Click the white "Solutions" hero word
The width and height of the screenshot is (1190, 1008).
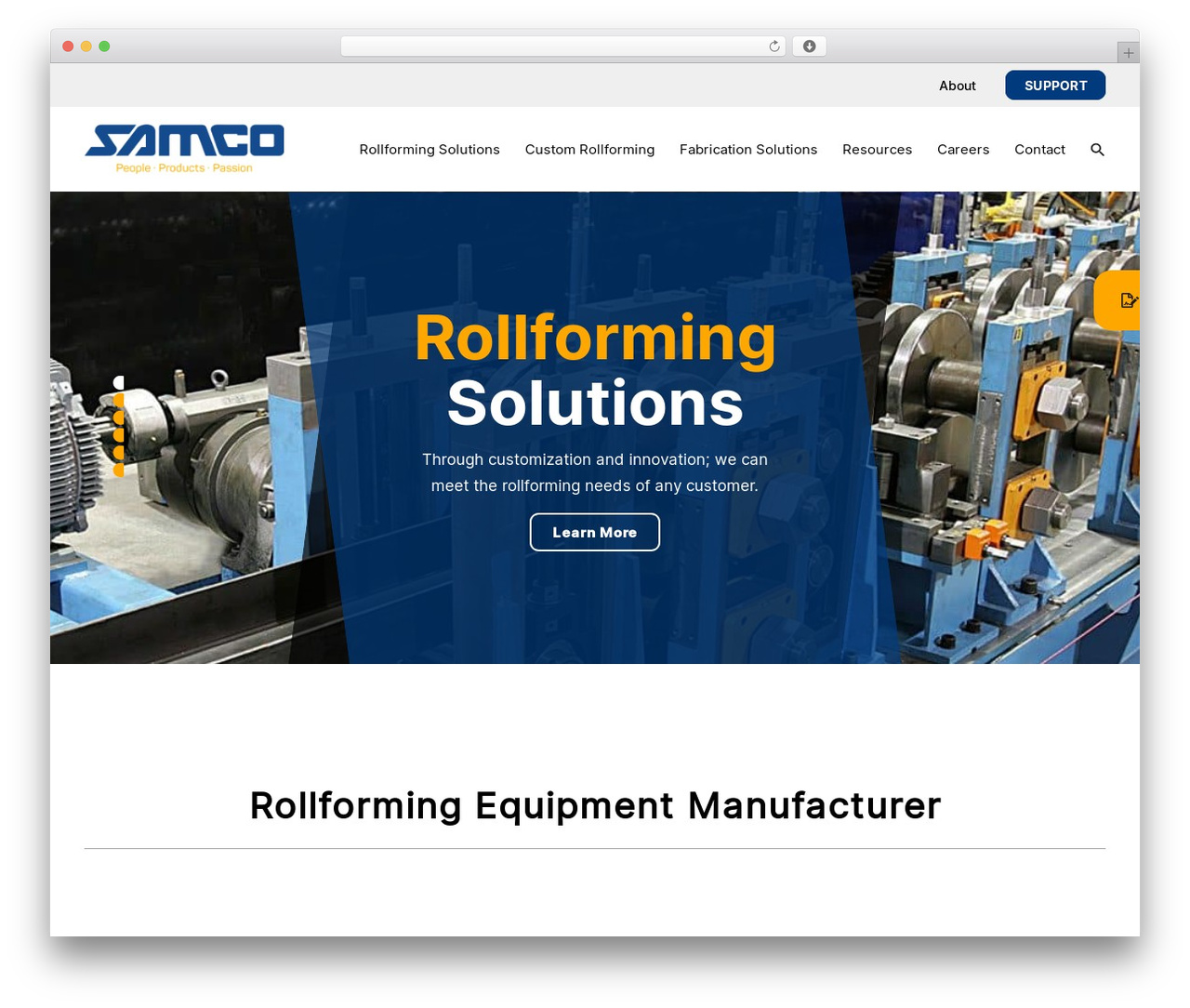(595, 404)
